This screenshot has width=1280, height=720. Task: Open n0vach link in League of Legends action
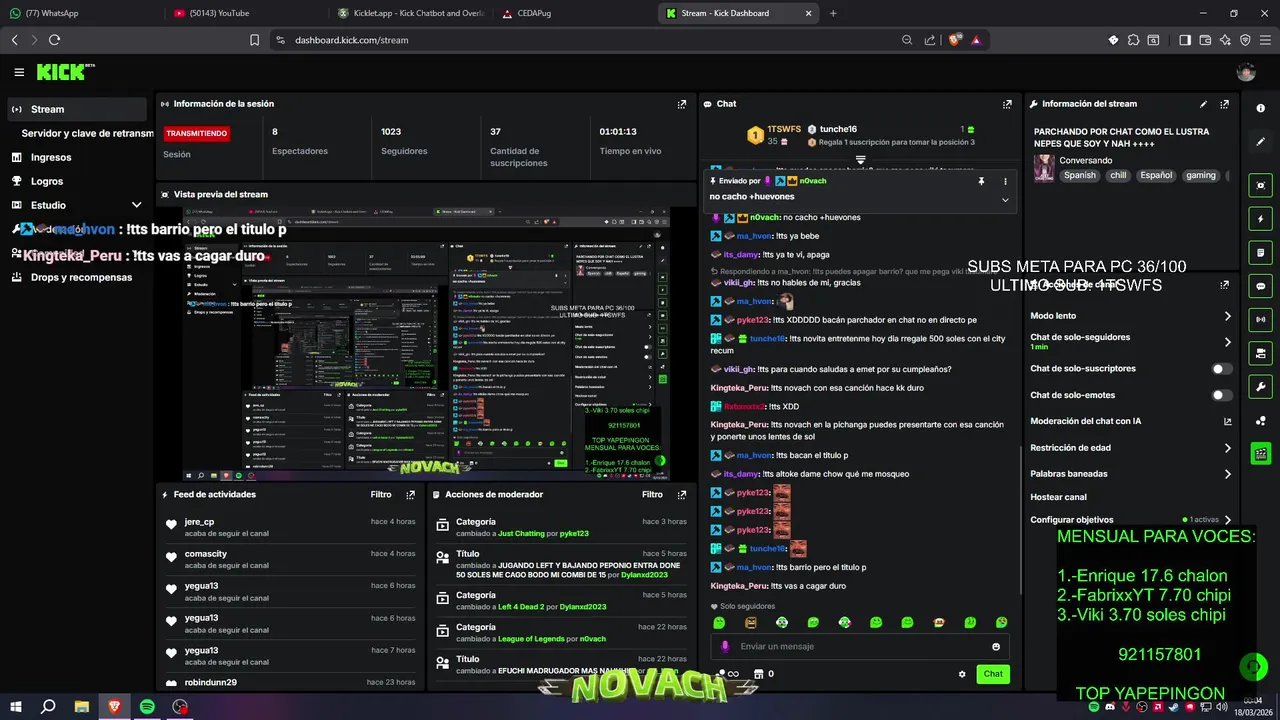pyautogui.click(x=592, y=639)
